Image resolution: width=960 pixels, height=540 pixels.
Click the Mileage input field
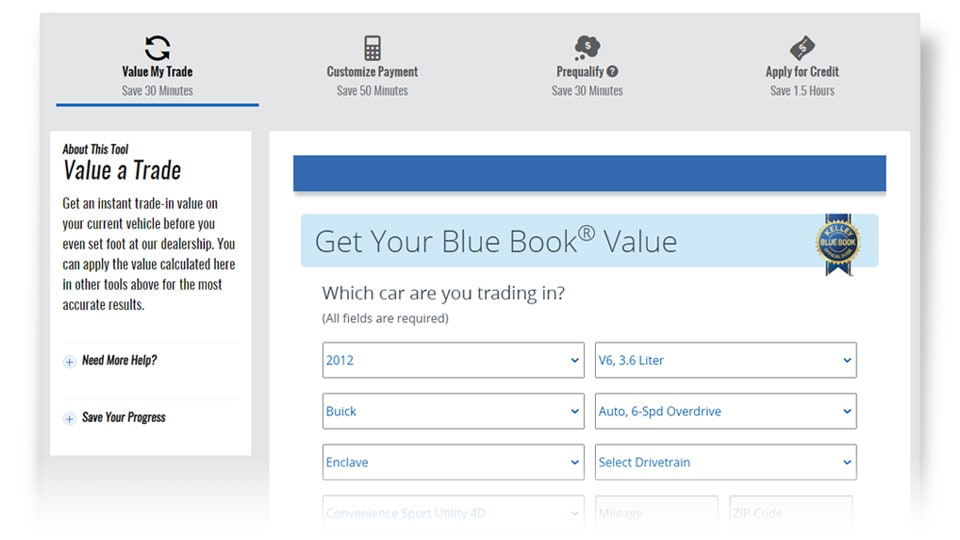click(657, 513)
